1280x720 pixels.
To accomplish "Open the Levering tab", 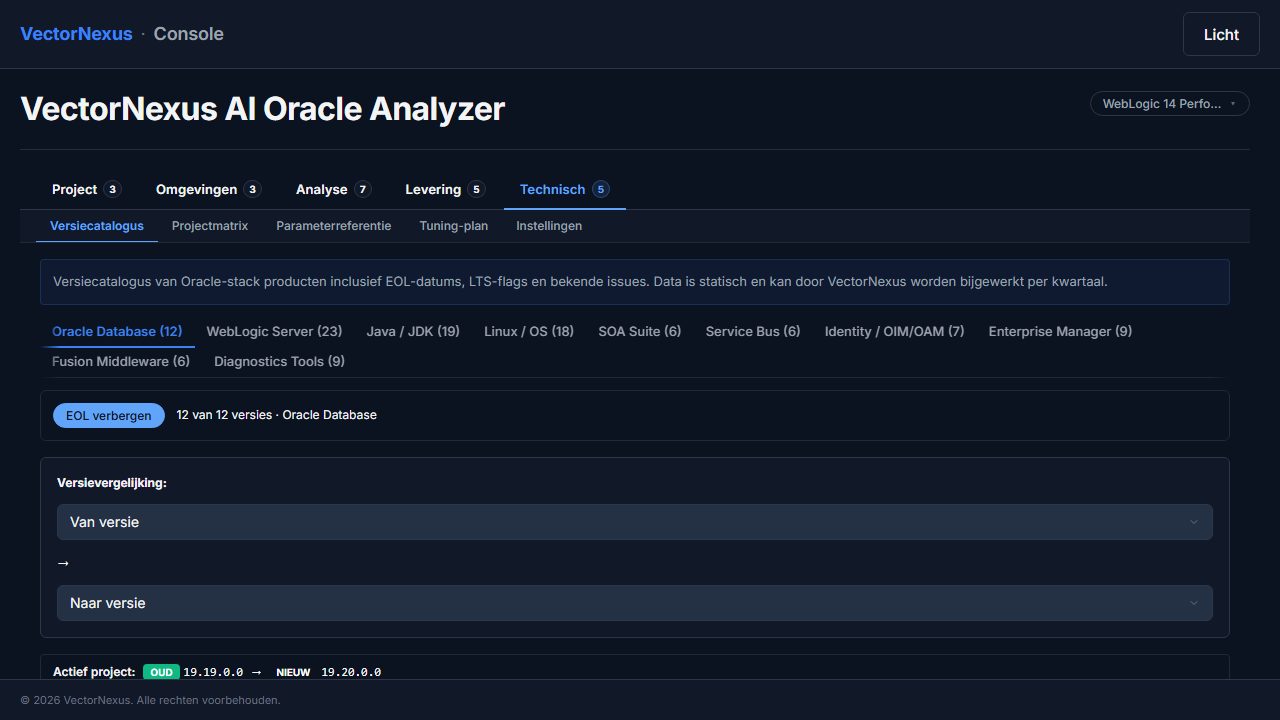I will tap(445, 189).
